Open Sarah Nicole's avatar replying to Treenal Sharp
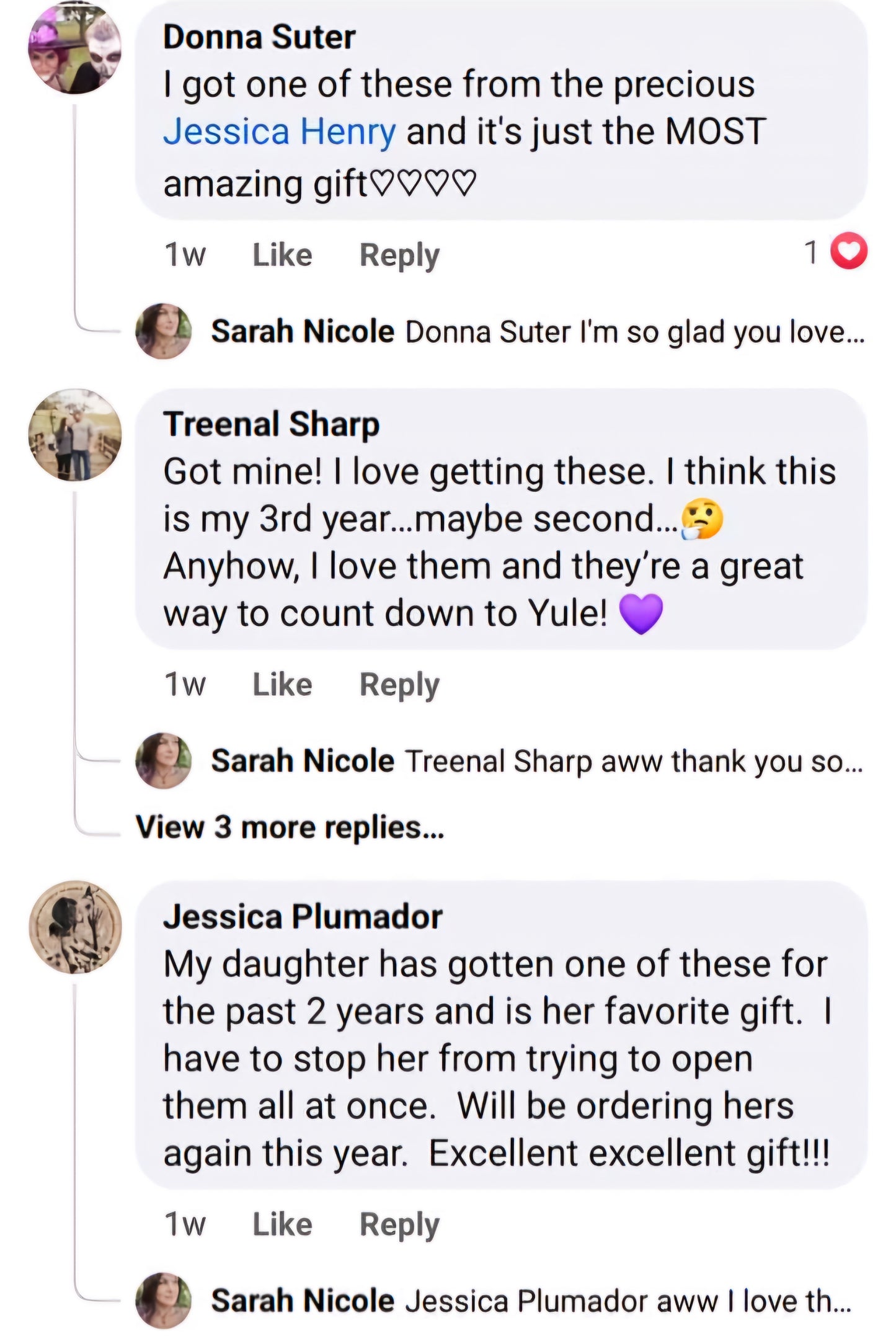The image size is (896, 1336). pos(163,760)
